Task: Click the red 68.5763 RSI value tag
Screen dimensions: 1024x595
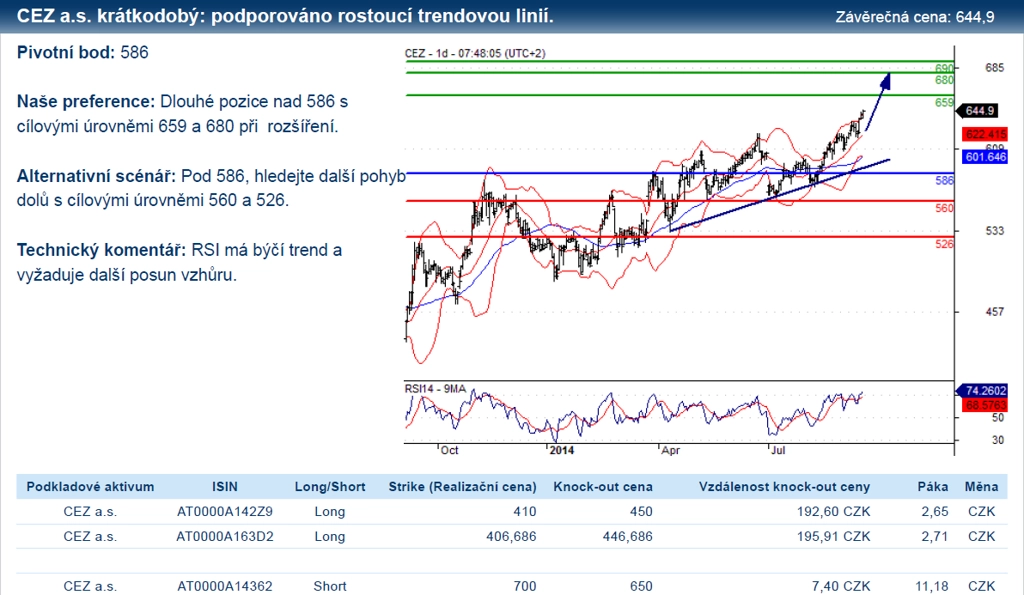Action: point(985,405)
